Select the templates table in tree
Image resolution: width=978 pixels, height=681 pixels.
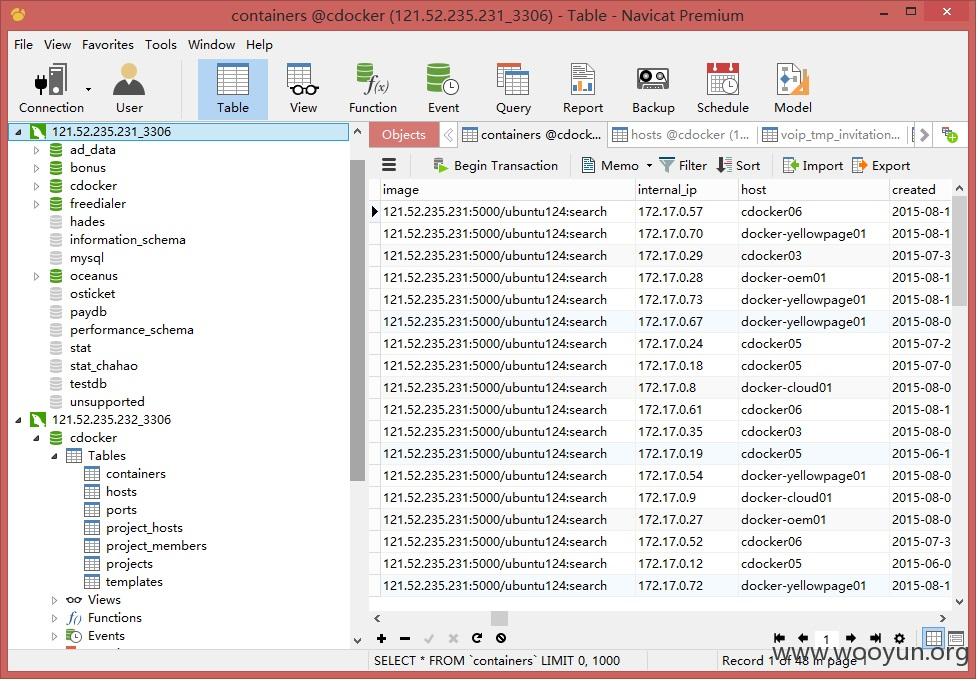134,582
